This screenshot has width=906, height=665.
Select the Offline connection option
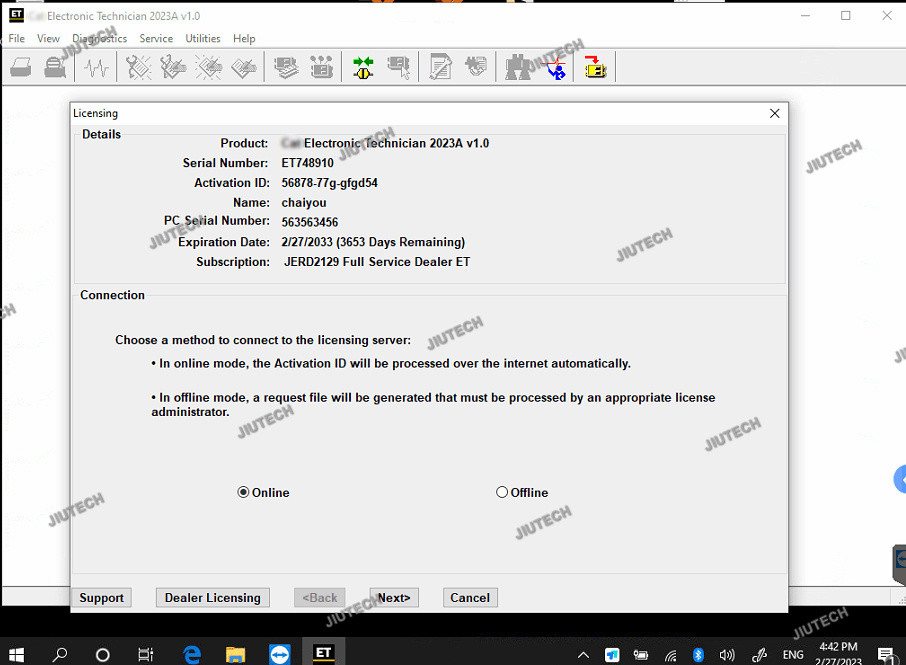(522, 492)
